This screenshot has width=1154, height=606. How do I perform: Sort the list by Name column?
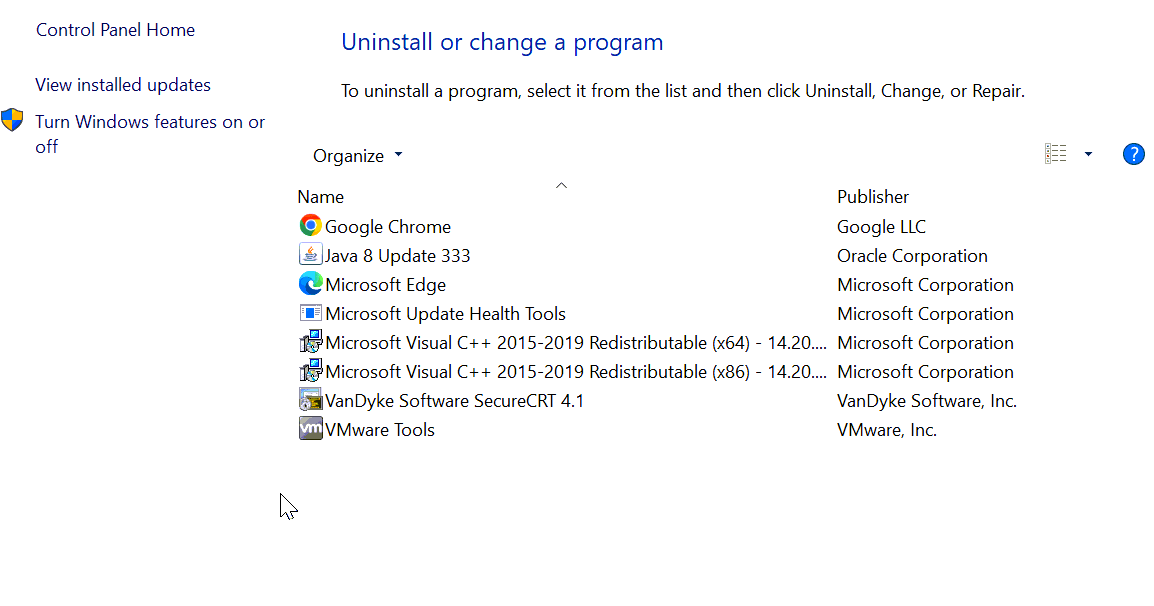click(x=321, y=197)
